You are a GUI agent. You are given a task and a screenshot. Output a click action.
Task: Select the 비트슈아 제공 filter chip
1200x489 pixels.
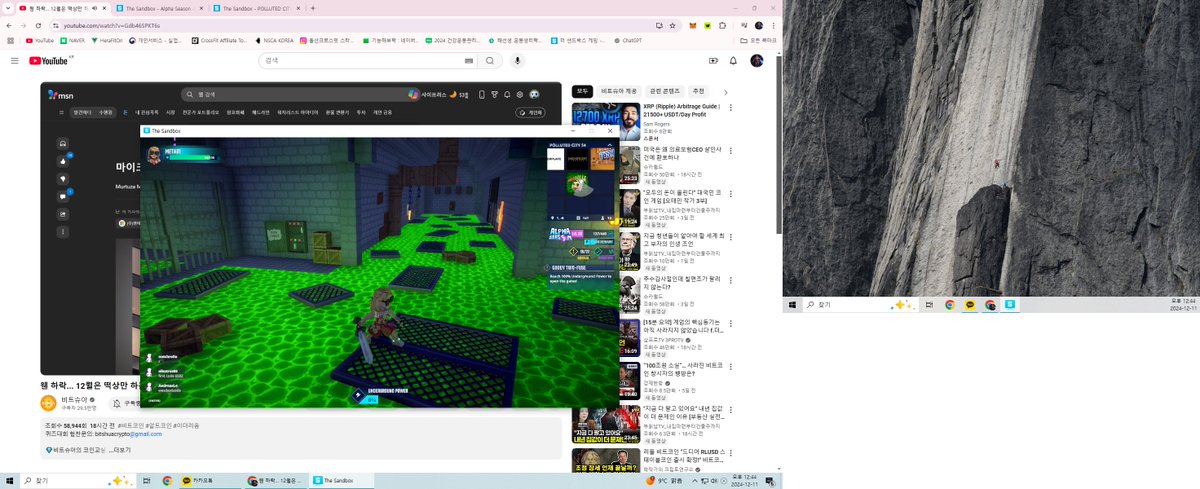[620, 90]
